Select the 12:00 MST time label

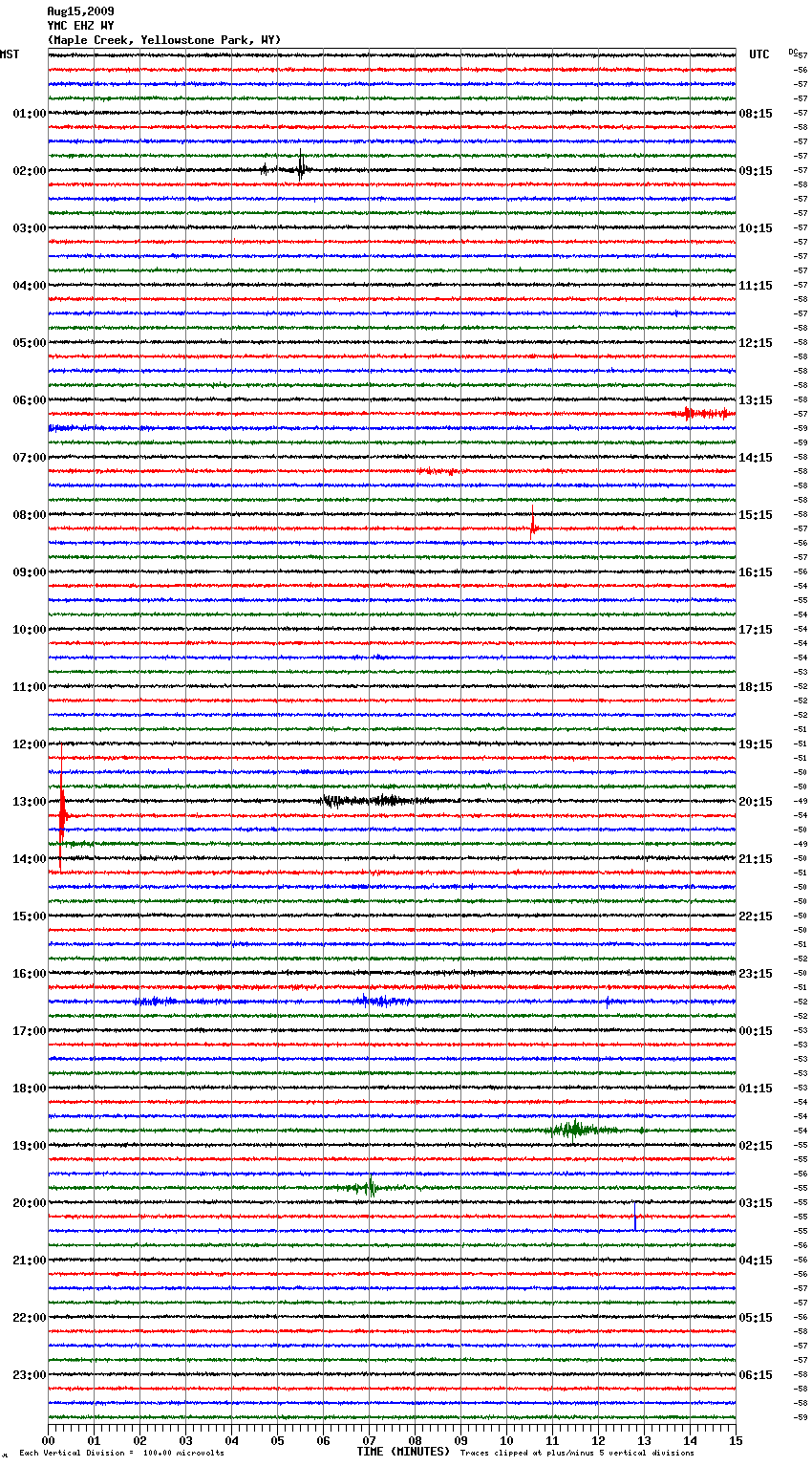tap(30, 744)
